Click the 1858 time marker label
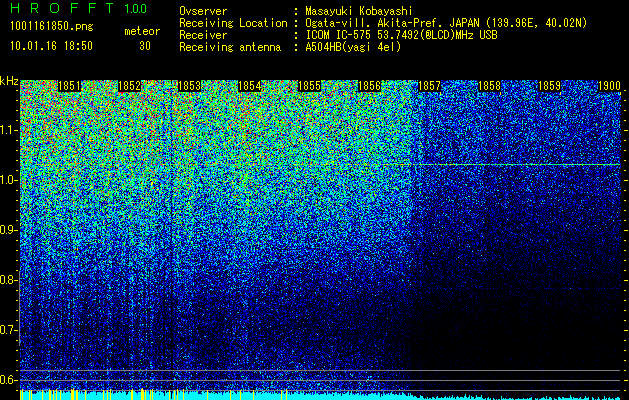This screenshot has height=400, width=629. coord(489,86)
